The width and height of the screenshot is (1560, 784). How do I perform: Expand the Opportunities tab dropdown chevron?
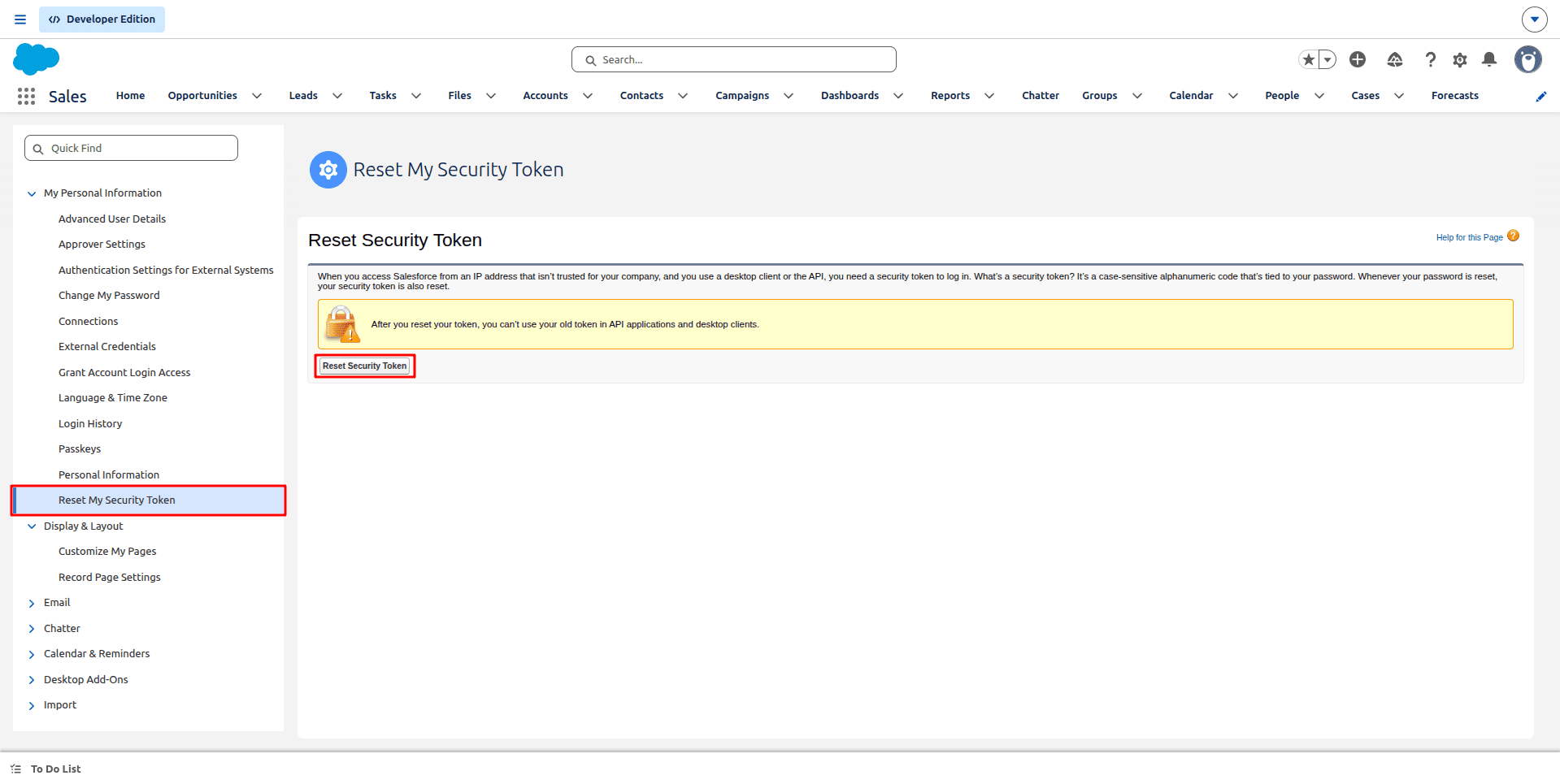click(x=257, y=96)
